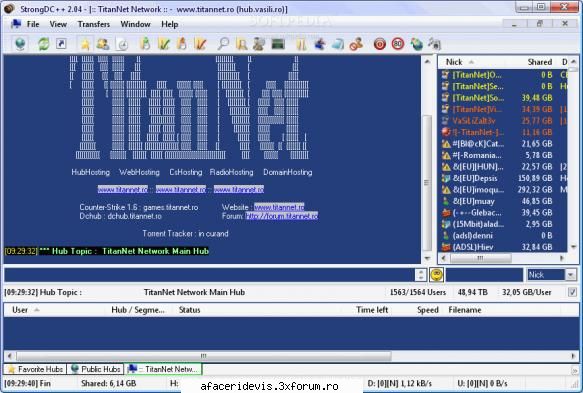The height and width of the screenshot is (393, 583).
Task: Select user &[EU]Depsis in the list
Action: (503, 178)
